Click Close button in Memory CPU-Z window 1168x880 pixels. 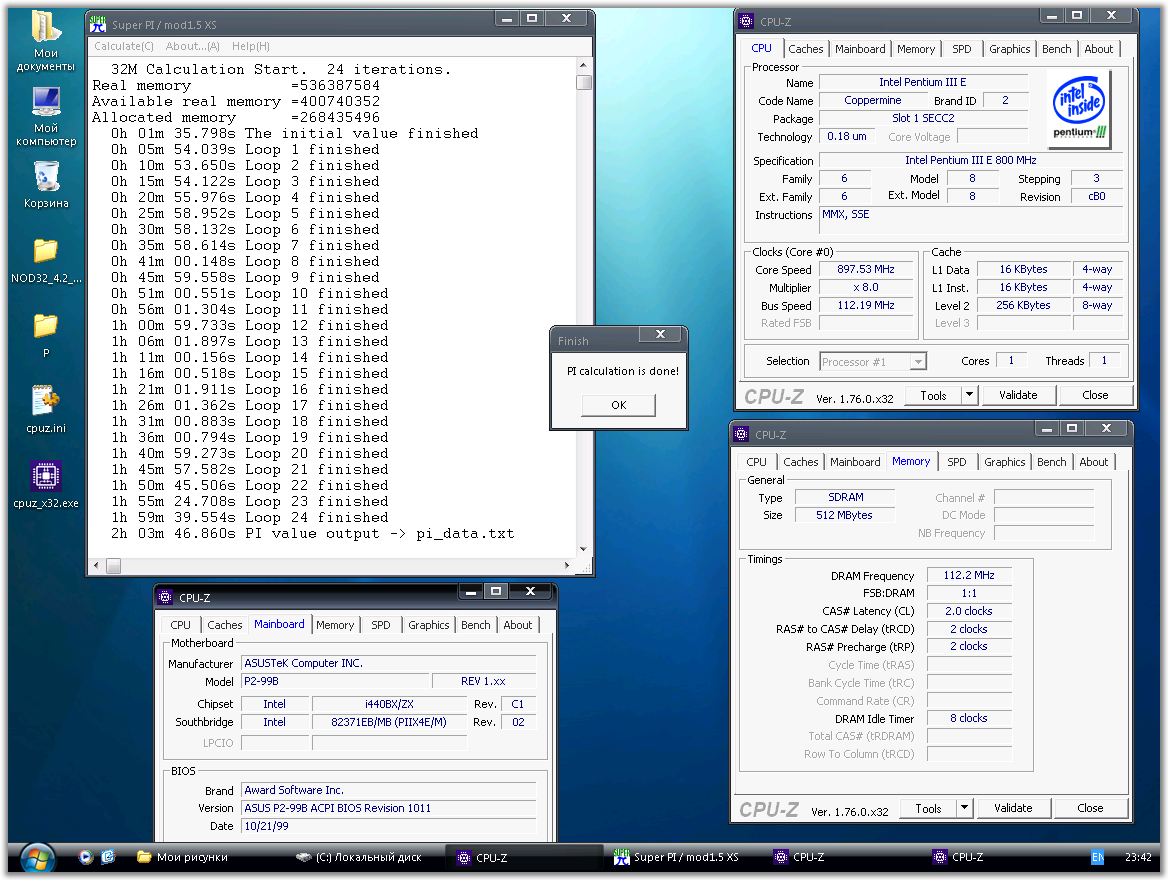[1090, 808]
